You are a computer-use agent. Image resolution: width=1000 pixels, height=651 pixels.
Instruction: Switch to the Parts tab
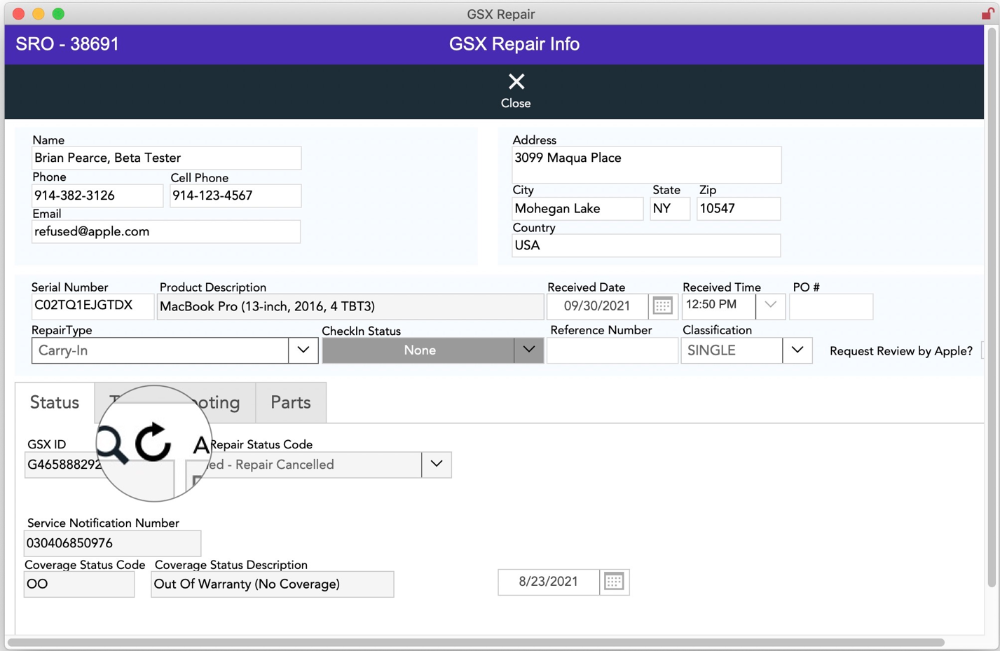(x=291, y=403)
